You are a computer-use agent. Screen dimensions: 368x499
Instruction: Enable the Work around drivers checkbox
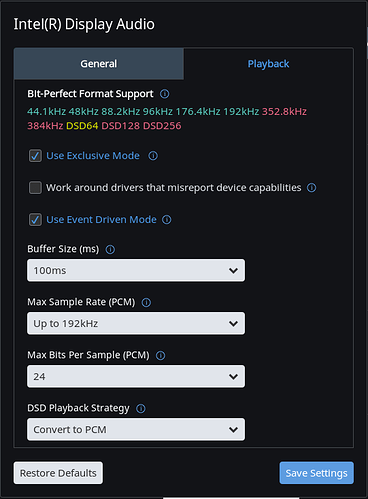pos(35,188)
